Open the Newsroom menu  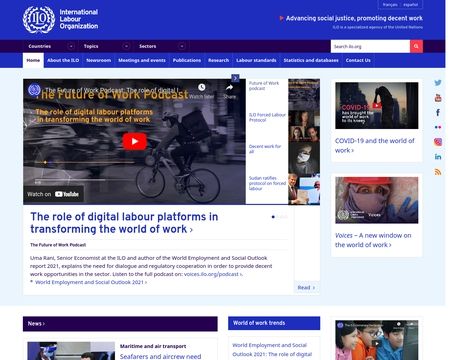pyautogui.click(x=99, y=60)
